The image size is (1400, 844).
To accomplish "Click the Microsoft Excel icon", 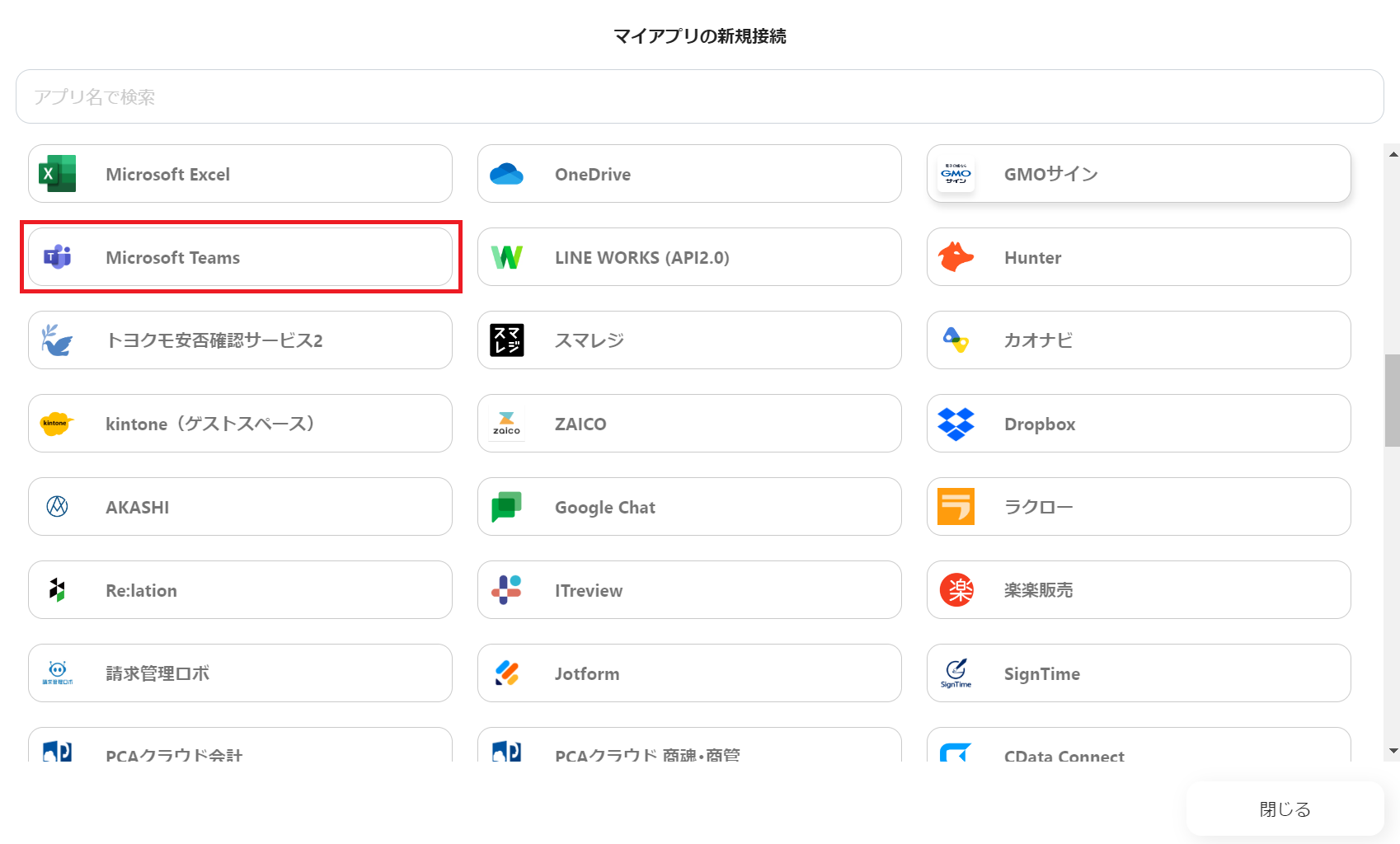I will coord(57,174).
